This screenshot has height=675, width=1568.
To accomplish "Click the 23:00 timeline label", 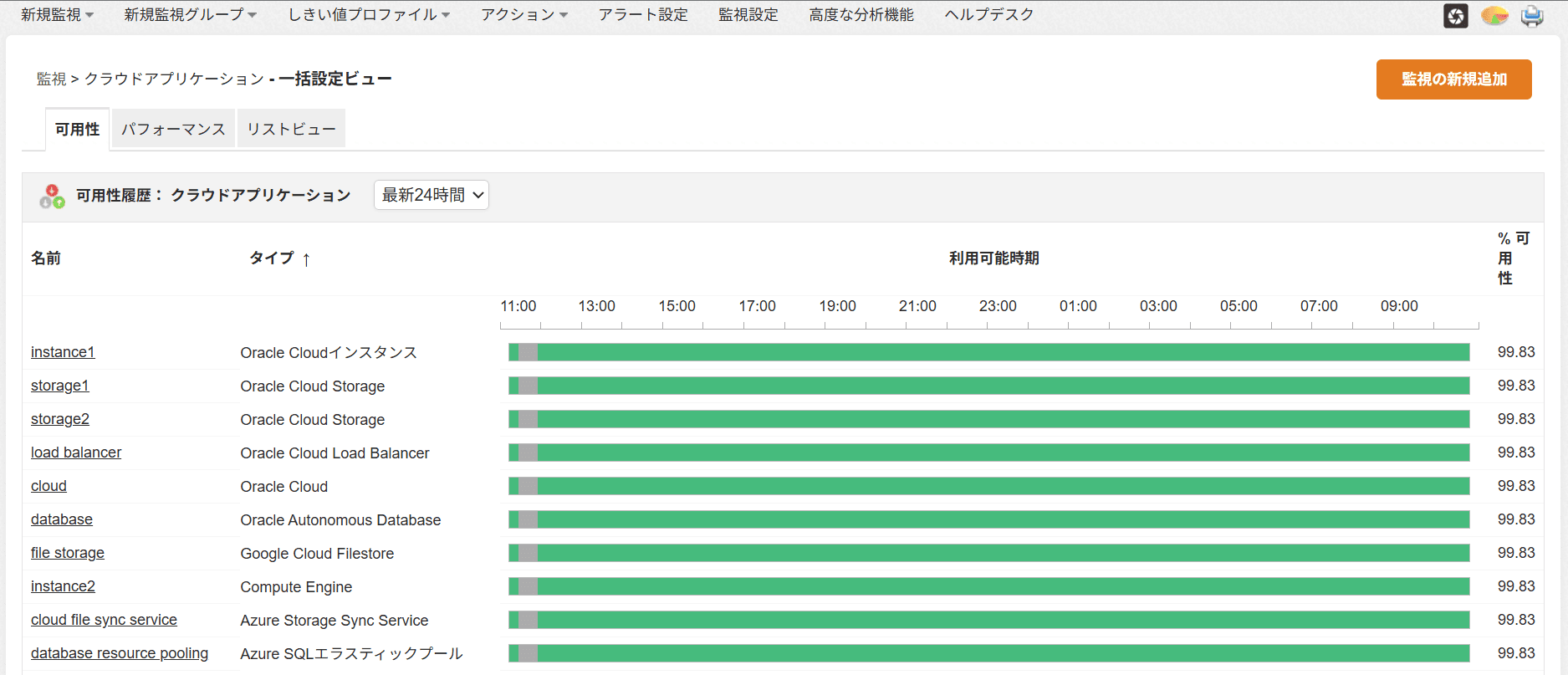I will pyautogui.click(x=998, y=306).
